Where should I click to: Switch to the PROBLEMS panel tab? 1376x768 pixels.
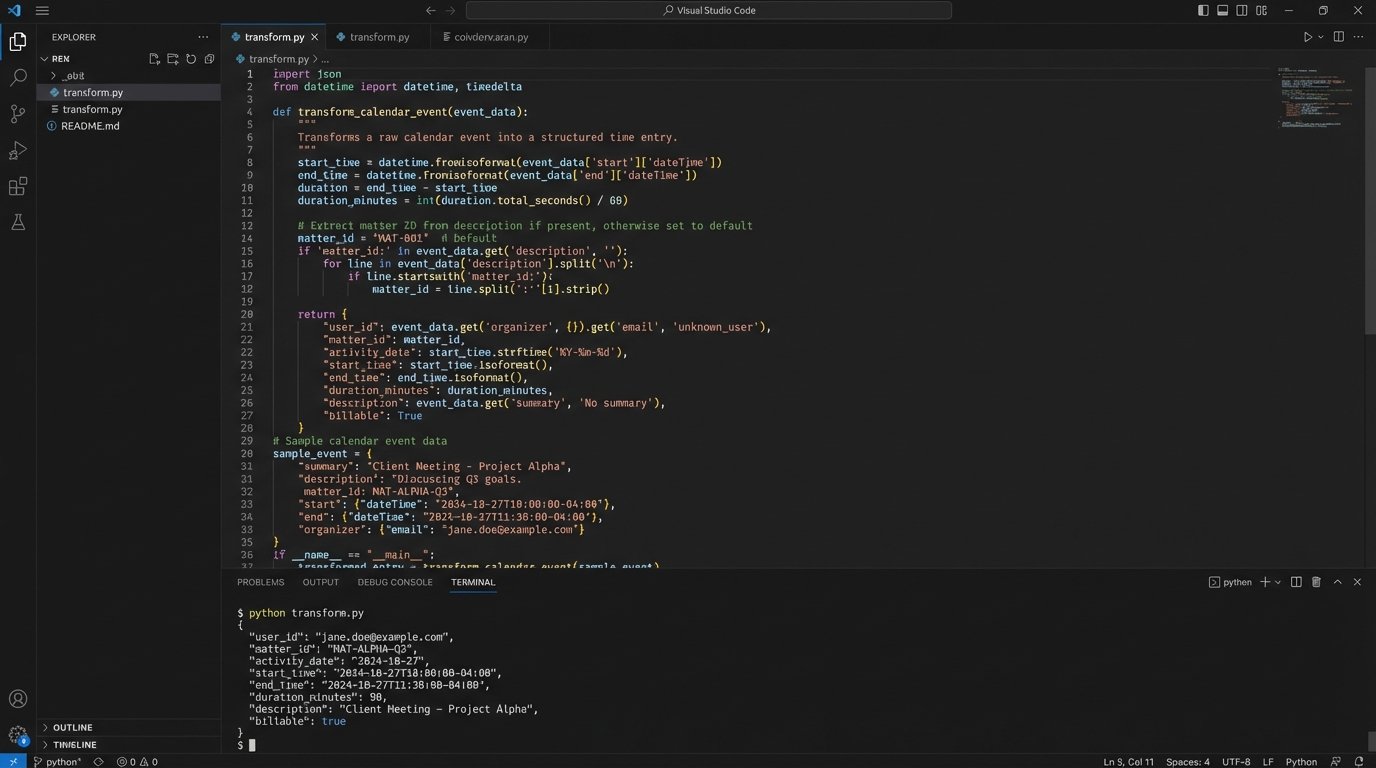pos(260,582)
